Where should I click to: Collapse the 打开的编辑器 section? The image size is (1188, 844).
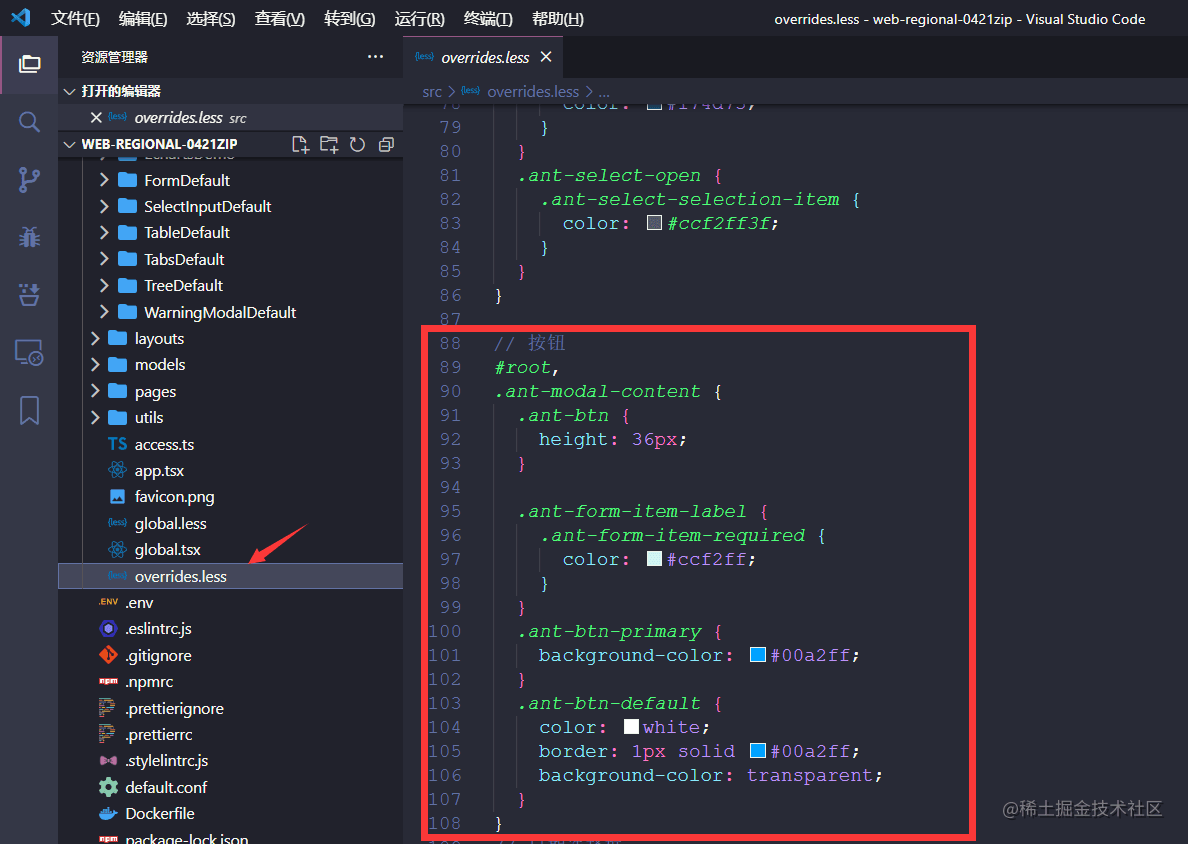[69, 91]
